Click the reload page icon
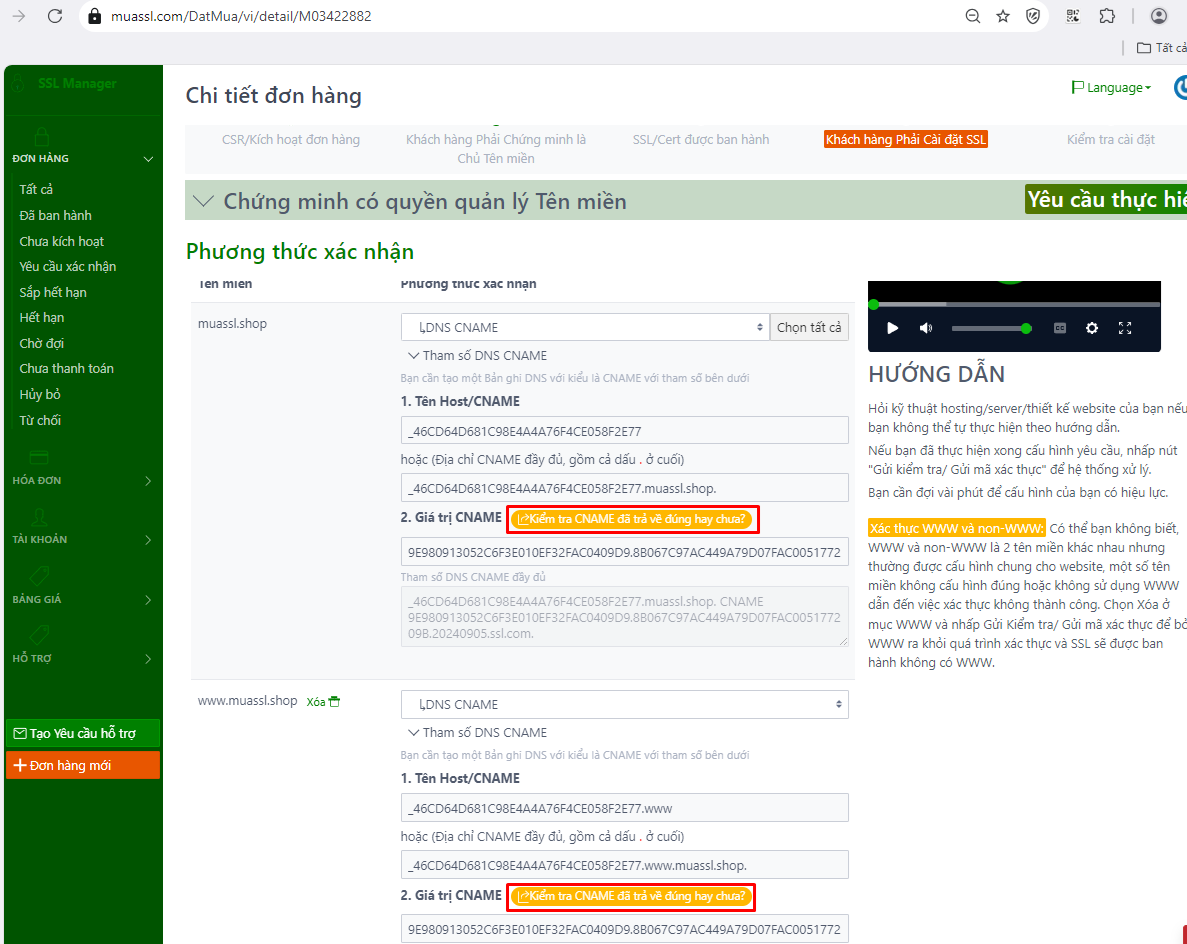 pos(55,16)
